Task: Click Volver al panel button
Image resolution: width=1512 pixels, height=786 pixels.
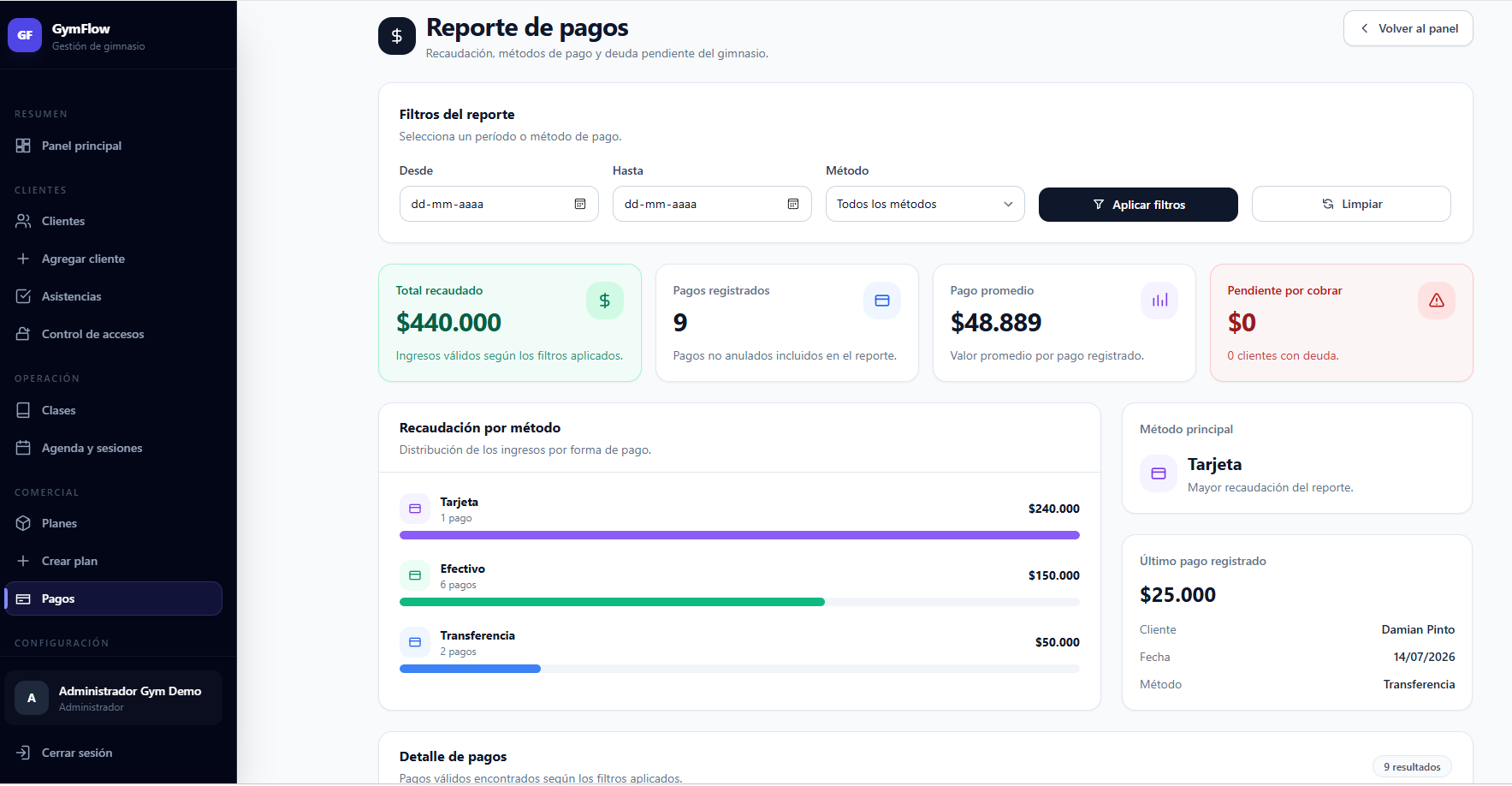Action: [x=1408, y=28]
